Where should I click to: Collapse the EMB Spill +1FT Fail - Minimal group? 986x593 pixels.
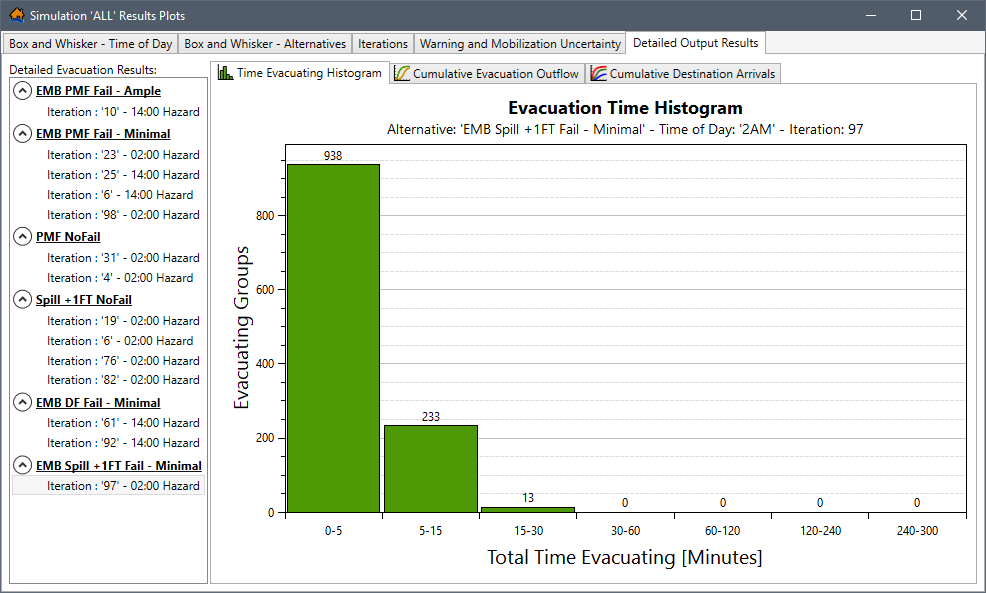(21, 465)
